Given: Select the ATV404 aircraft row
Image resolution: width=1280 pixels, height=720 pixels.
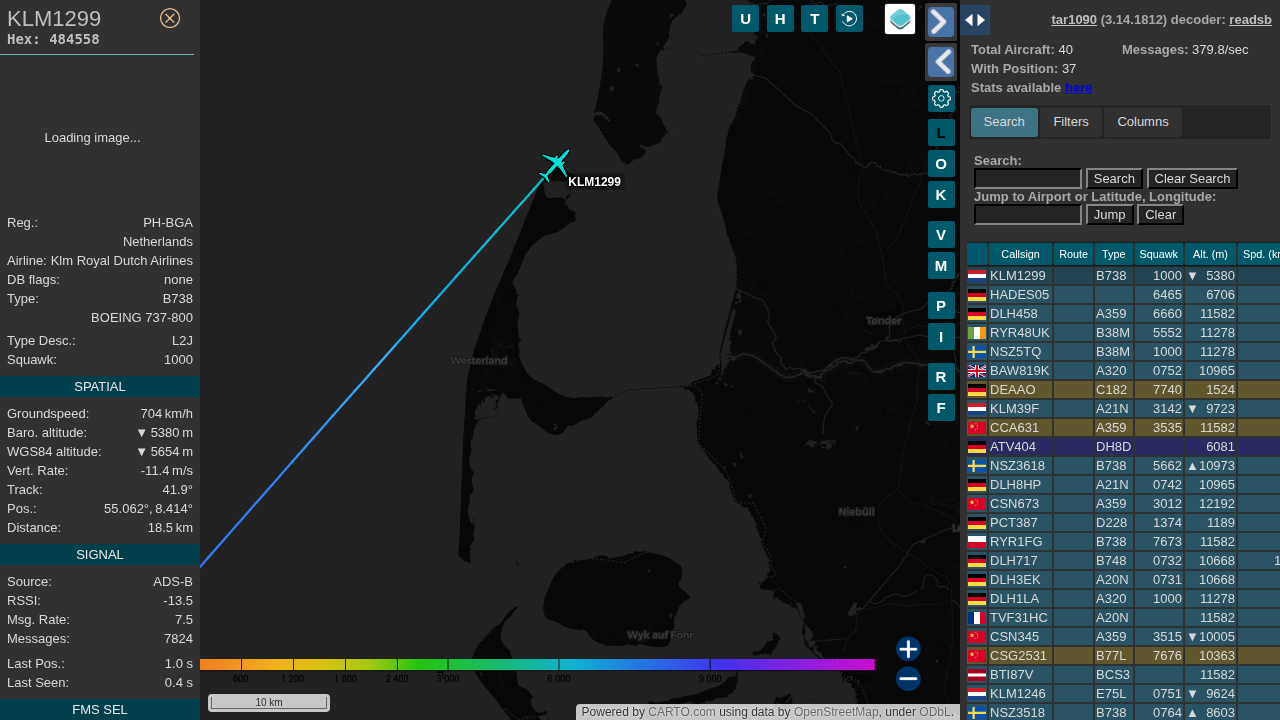Looking at the screenshot, I should click(1123, 447).
